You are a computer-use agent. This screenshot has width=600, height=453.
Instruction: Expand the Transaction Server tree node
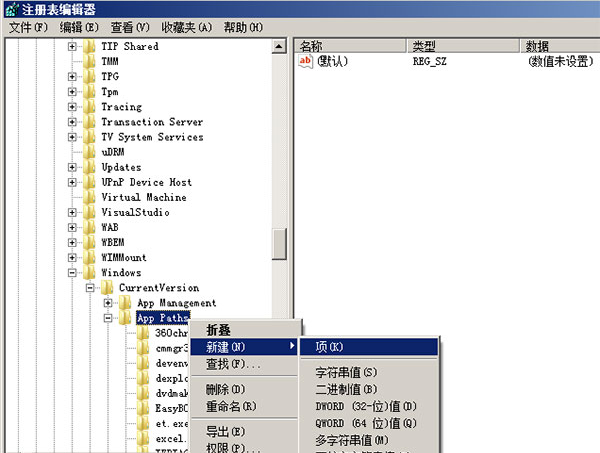tap(72, 122)
